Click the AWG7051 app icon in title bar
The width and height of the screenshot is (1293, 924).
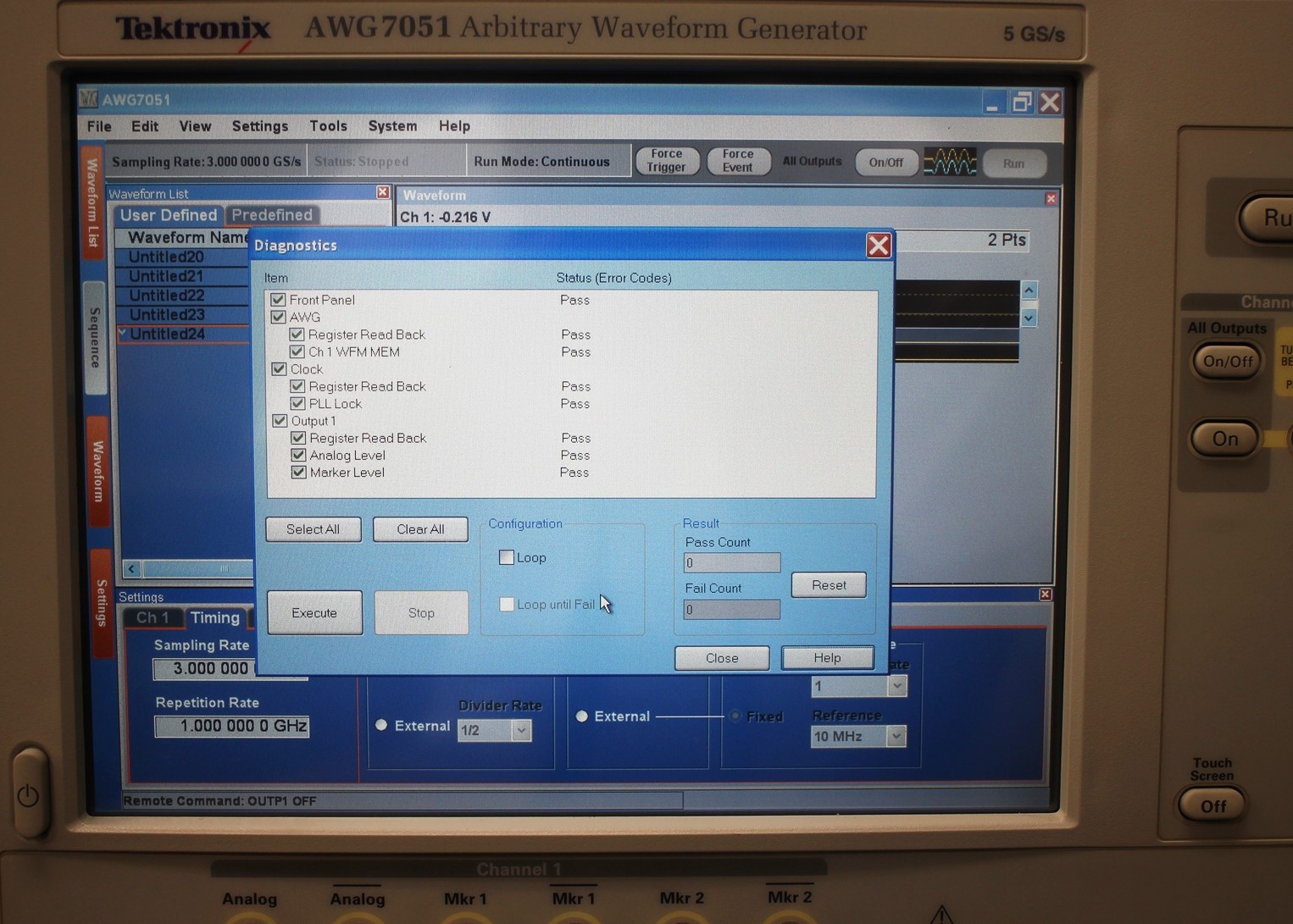[89, 99]
